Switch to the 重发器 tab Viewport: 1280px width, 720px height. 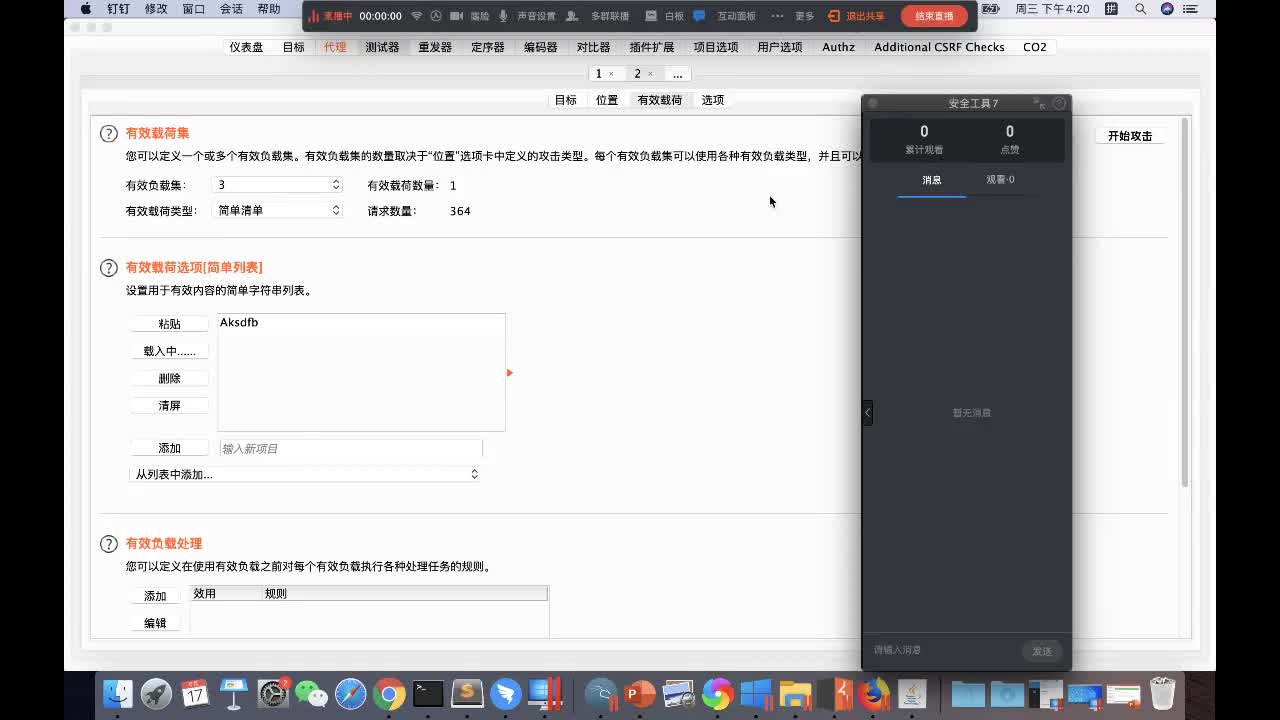[x=435, y=47]
